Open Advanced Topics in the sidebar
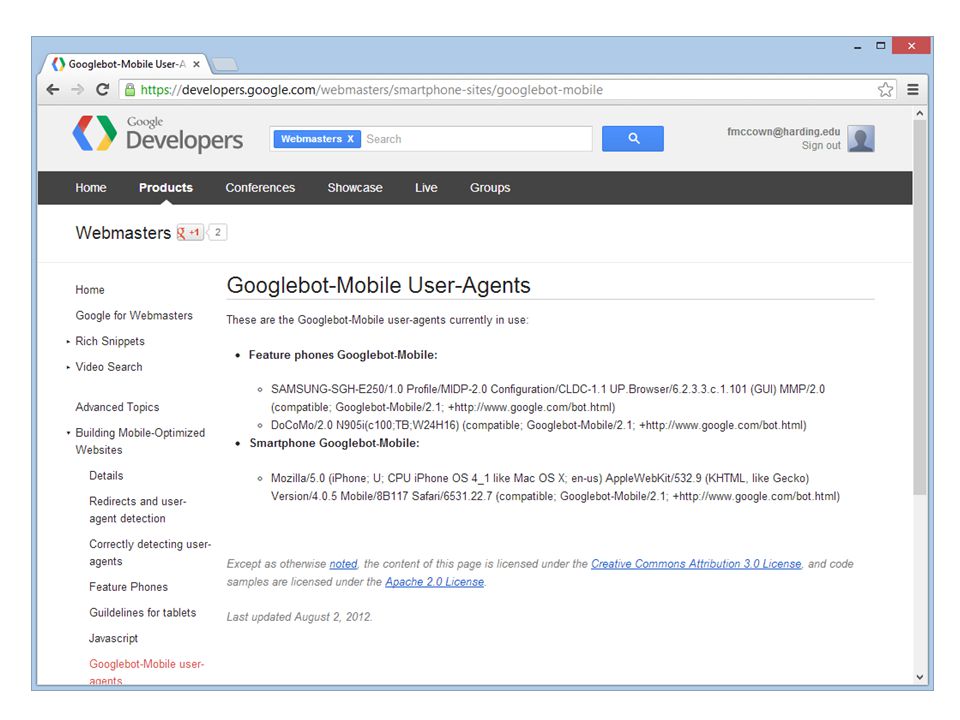The height and width of the screenshot is (720, 960). pos(117,407)
